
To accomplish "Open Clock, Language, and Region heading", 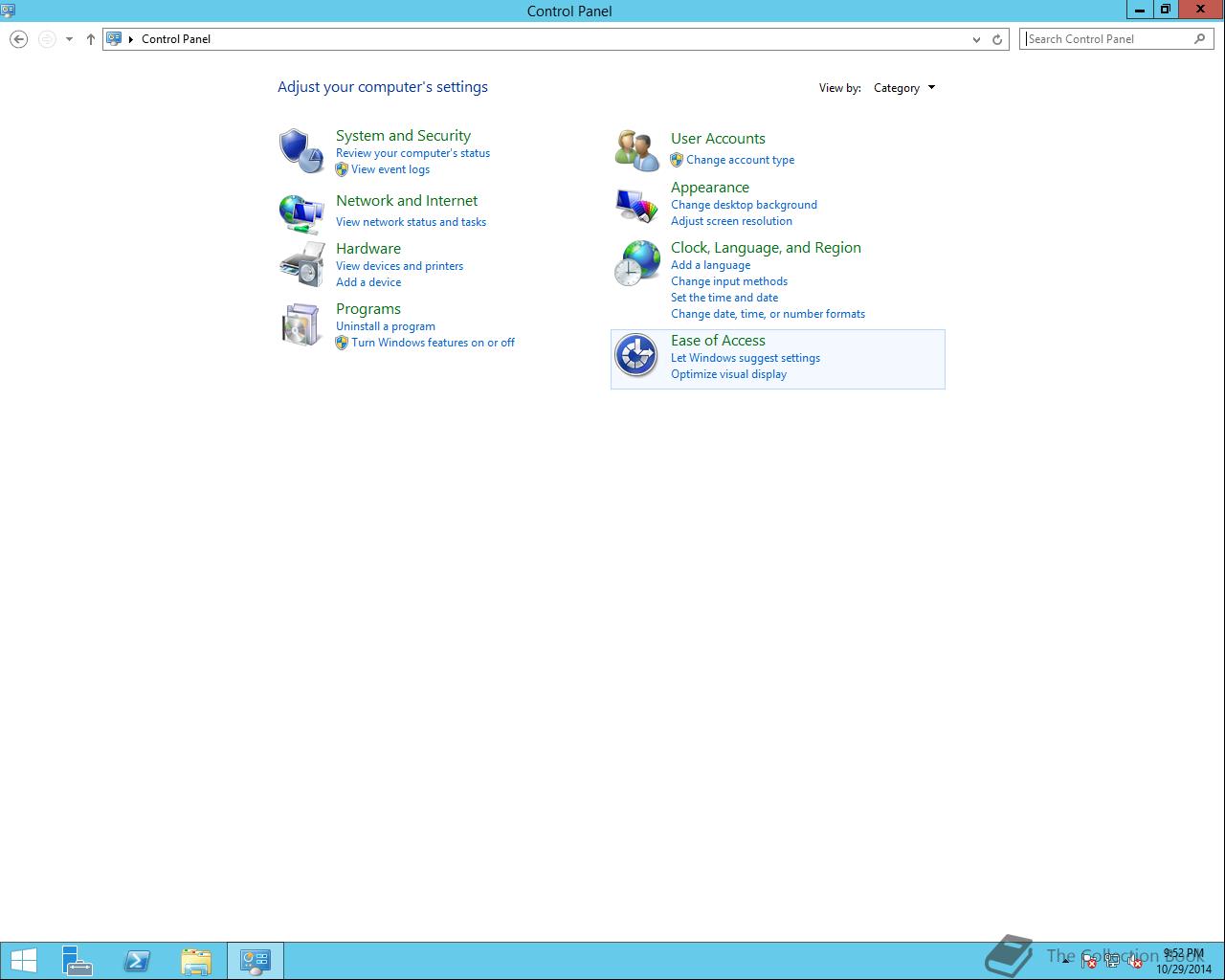I will (766, 248).
